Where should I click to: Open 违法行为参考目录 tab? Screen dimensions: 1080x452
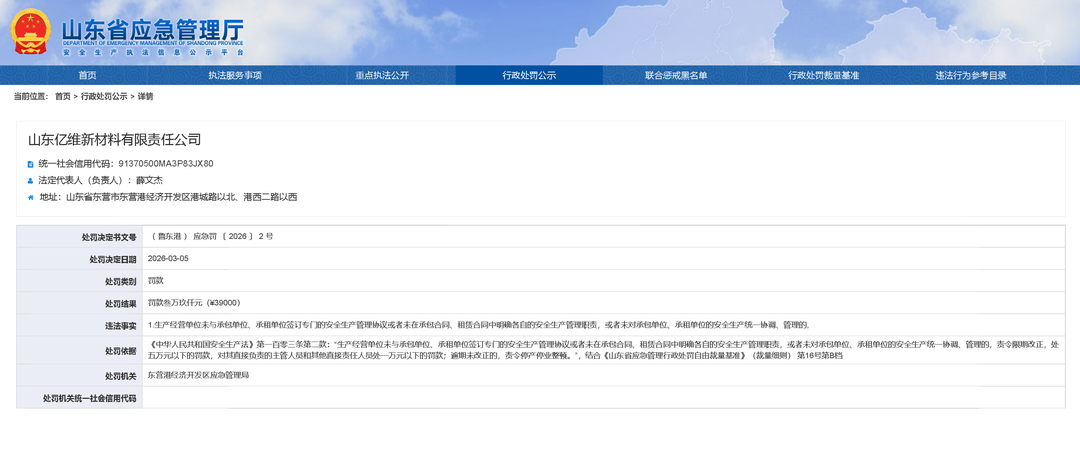970,75
